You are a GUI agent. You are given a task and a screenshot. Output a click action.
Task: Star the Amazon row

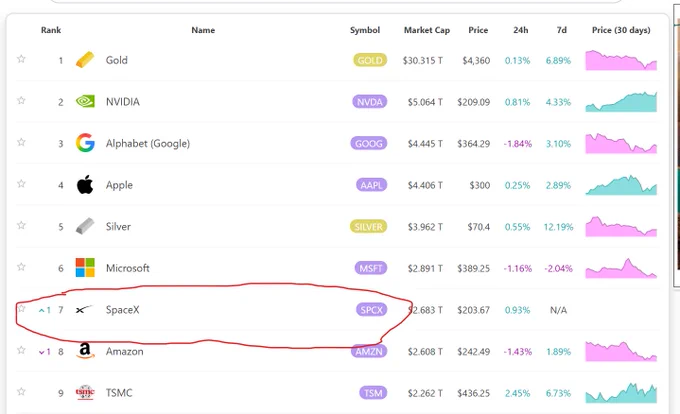tap(21, 350)
